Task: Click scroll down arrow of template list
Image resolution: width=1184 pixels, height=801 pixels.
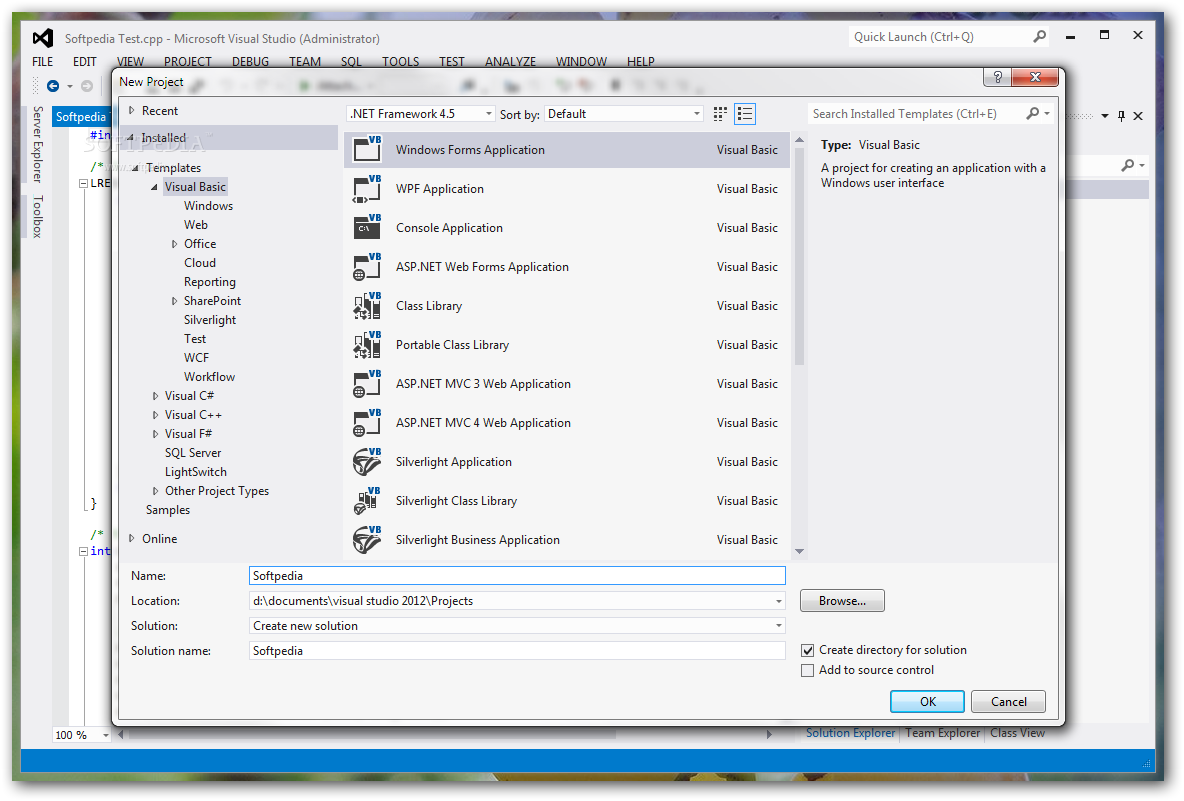Action: coord(800,552)
